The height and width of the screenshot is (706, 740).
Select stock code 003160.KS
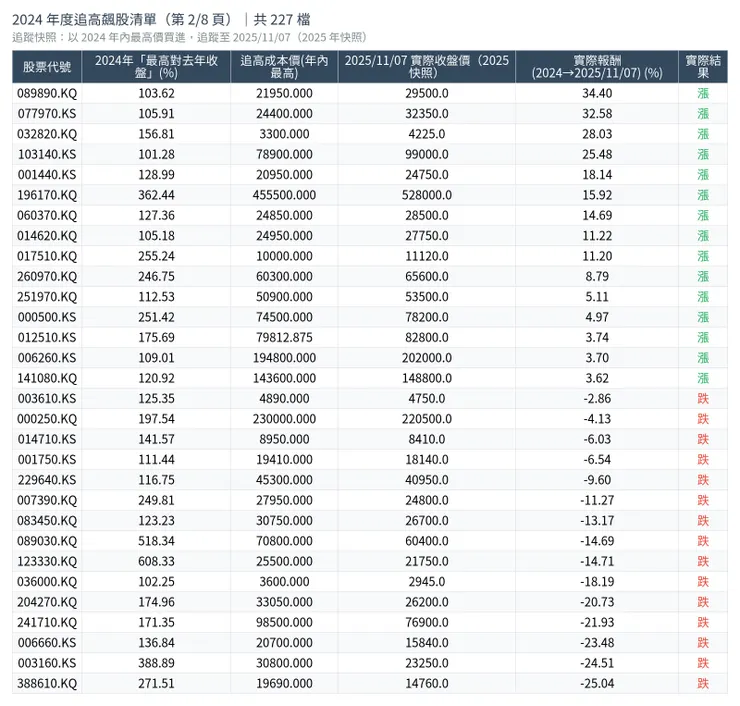(x=47, y=663)
